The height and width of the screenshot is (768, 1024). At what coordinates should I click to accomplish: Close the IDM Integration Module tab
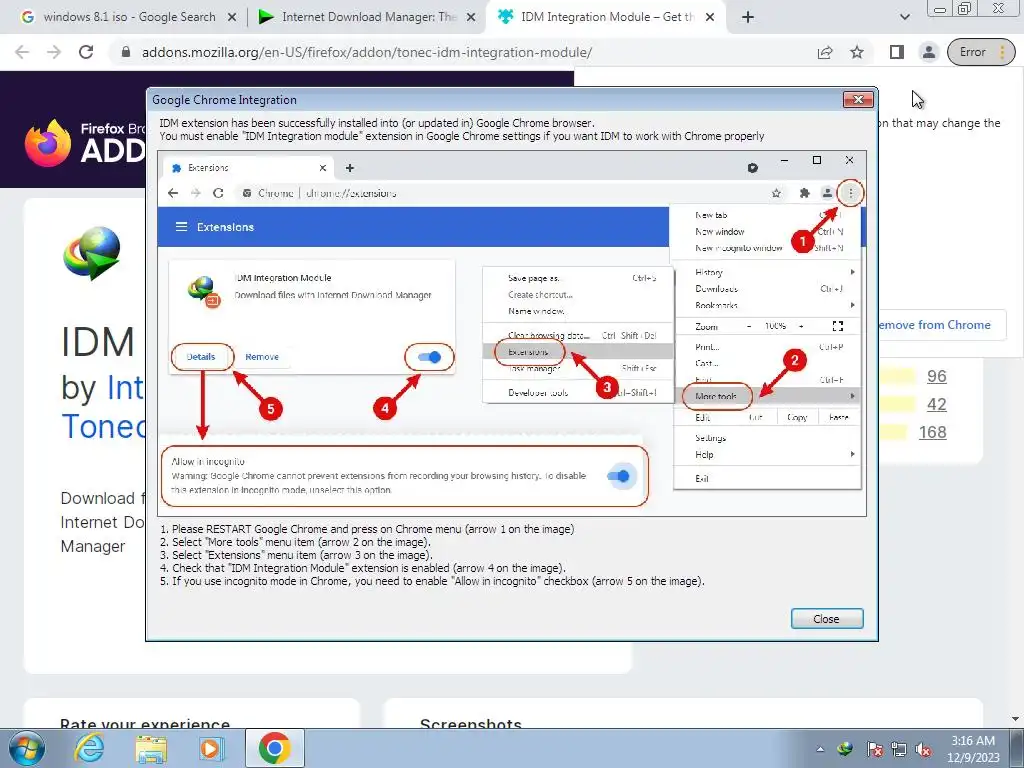(711, 18)
